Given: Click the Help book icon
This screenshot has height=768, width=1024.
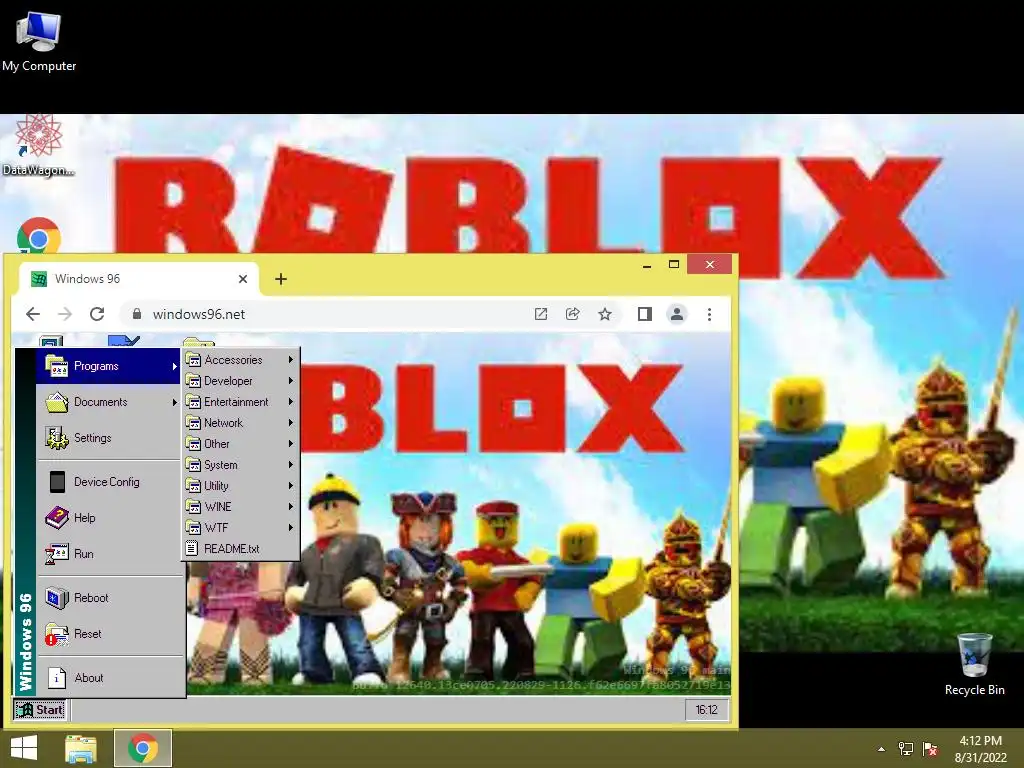Looking at the screenshot, I should tap(57, 518).
